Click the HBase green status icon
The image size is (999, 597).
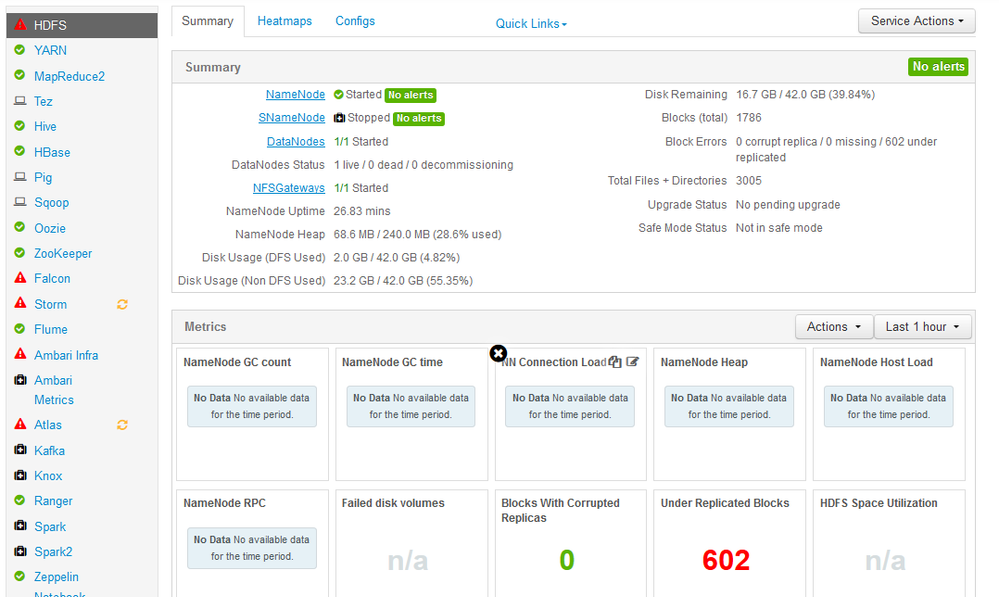coord(20,151)
